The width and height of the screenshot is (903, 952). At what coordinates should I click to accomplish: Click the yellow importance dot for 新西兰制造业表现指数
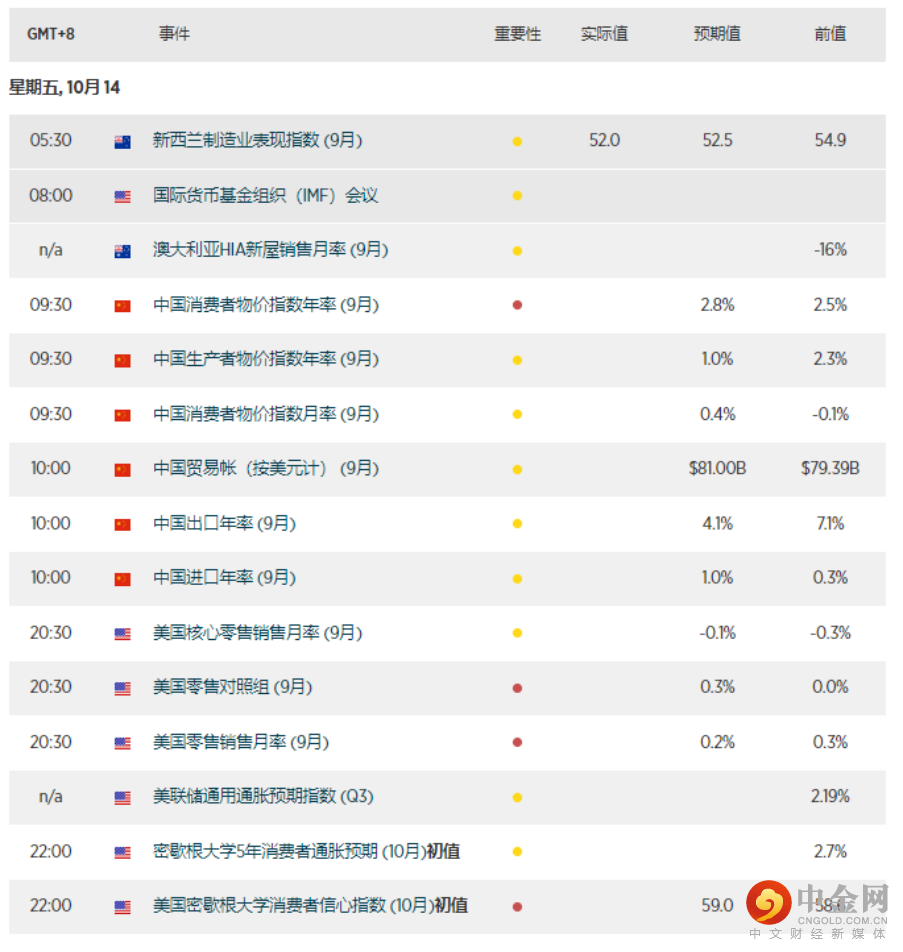[x=517, y=141]
